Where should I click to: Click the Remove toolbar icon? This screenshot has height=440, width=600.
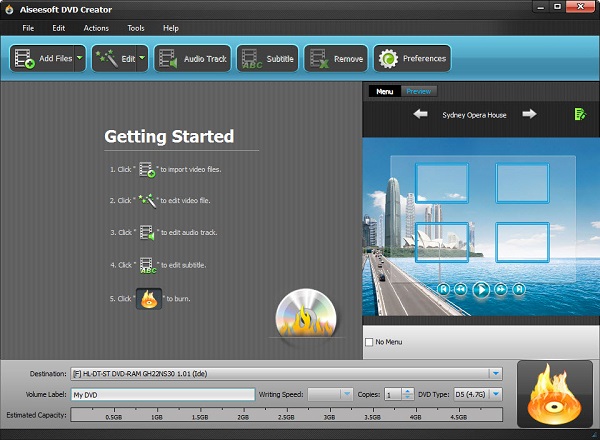click(x=318, y=59)
